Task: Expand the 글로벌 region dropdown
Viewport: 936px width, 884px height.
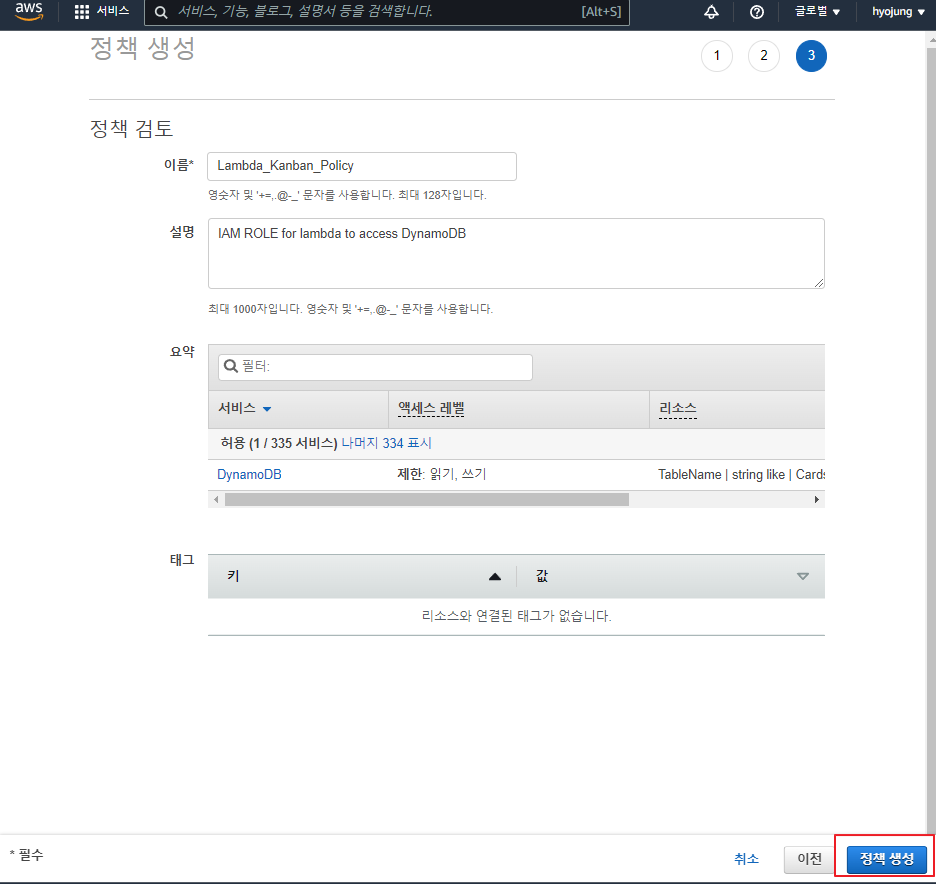Action: coord(817,12)
